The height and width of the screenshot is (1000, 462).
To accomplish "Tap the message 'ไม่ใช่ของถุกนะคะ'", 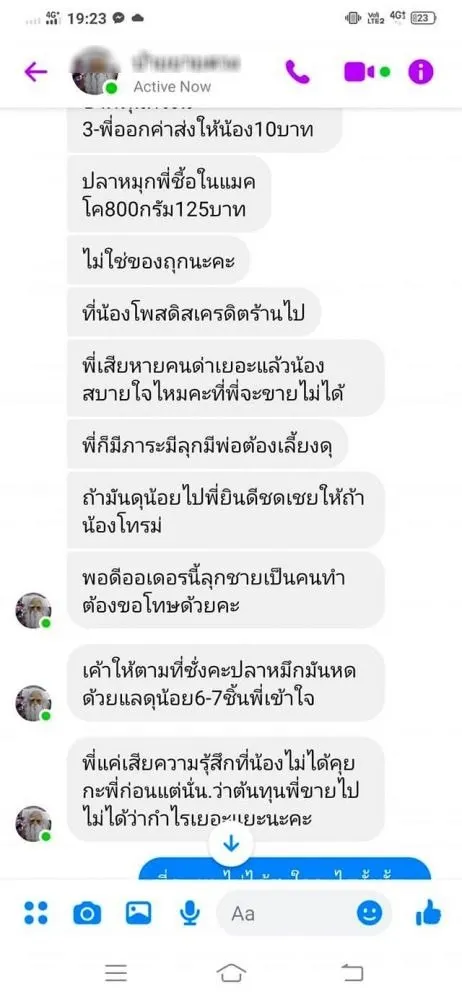I will tap(158, 260).
